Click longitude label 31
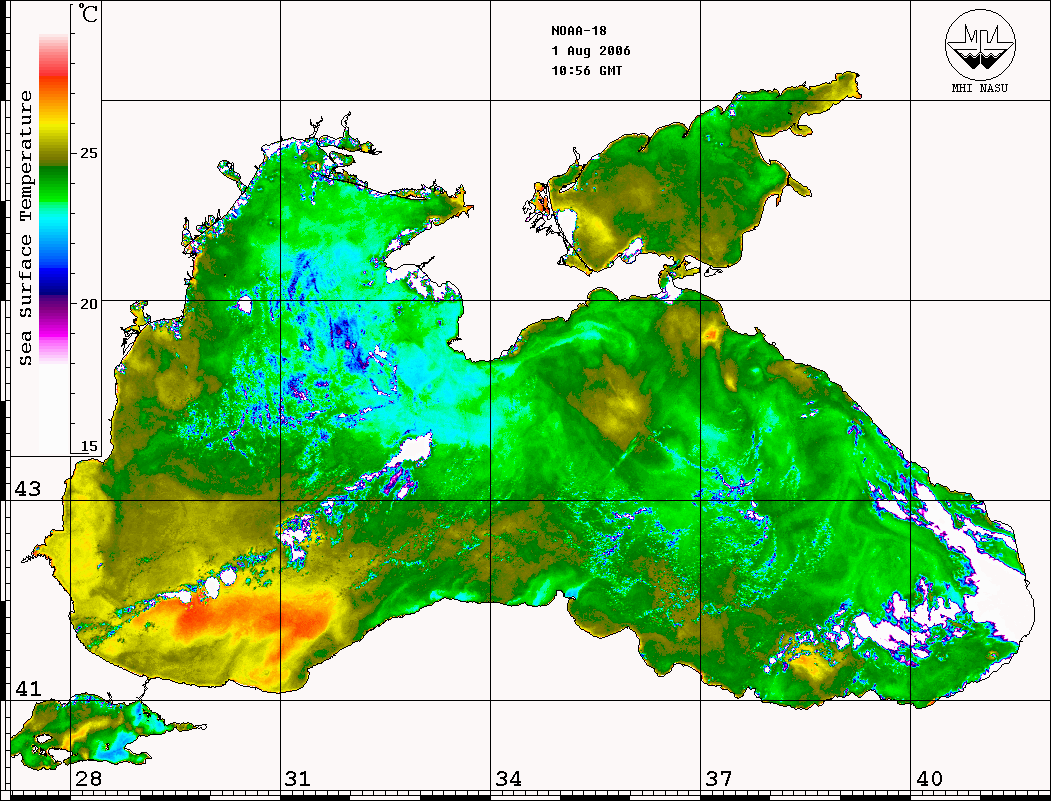 [x=298, y=779]
